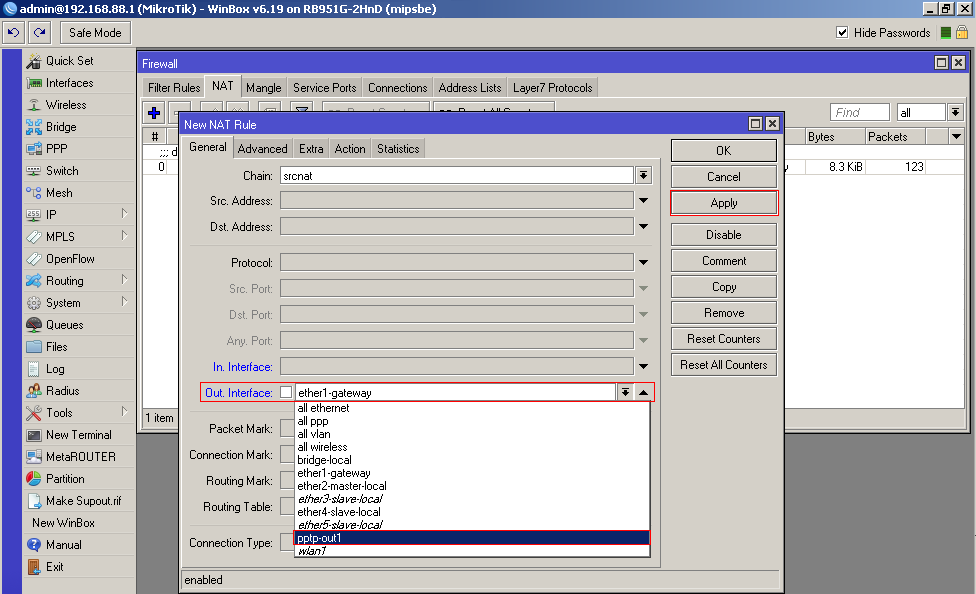Click the Cancel button

[724, 177]
